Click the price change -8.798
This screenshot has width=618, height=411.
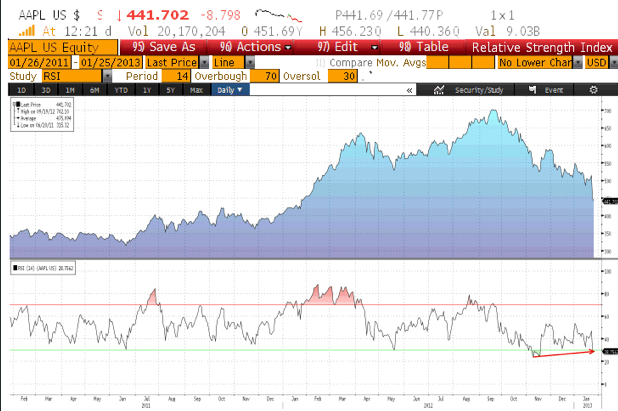coord(220,15)
